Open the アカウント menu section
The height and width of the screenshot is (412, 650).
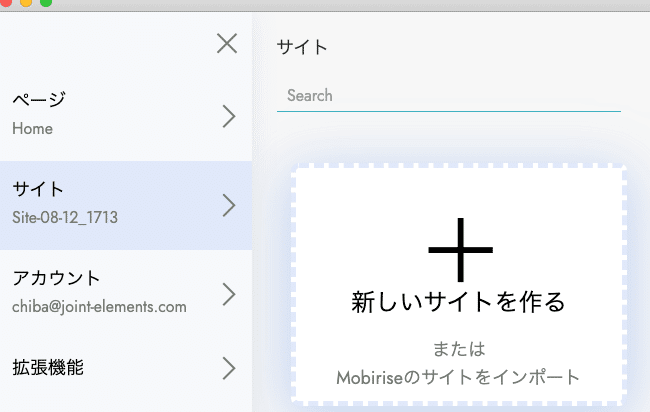[126, 294]
